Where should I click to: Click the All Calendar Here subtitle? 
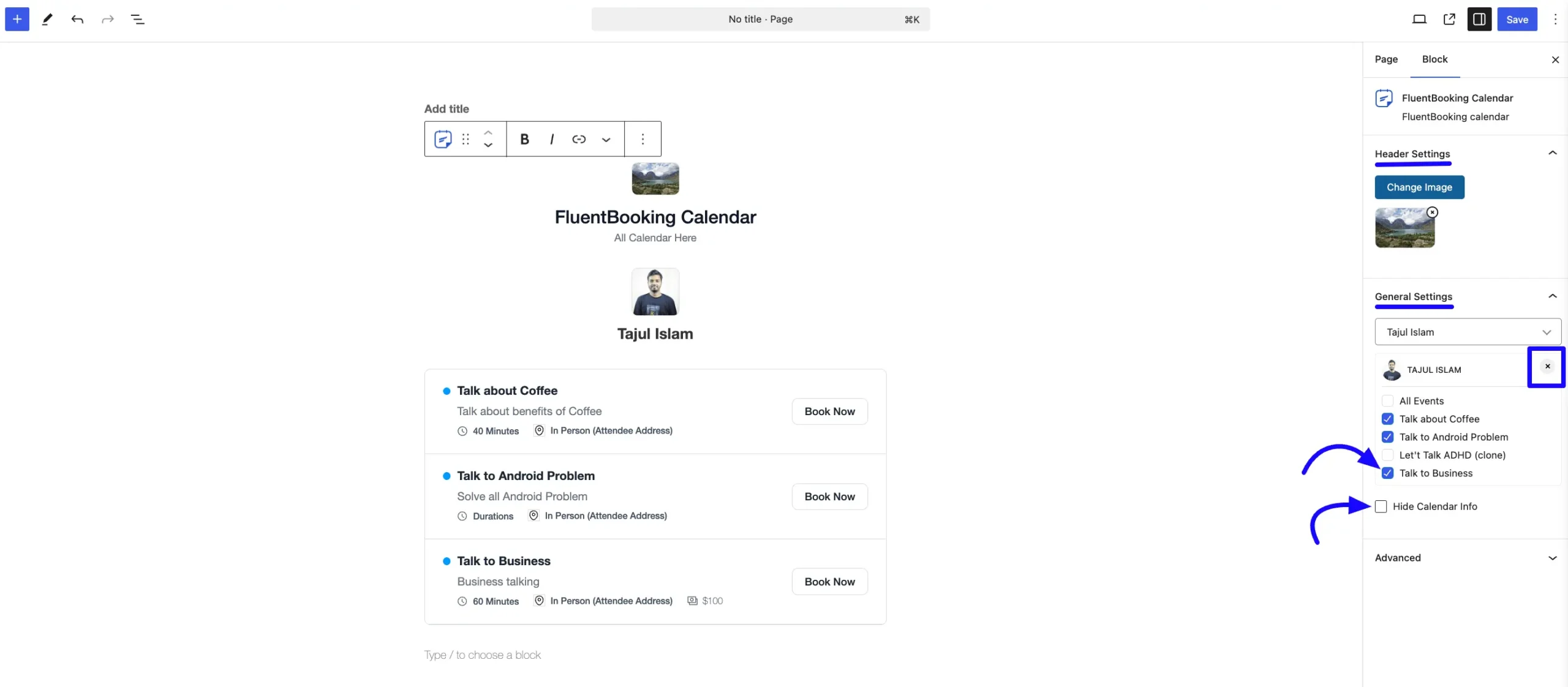[655, 238]
